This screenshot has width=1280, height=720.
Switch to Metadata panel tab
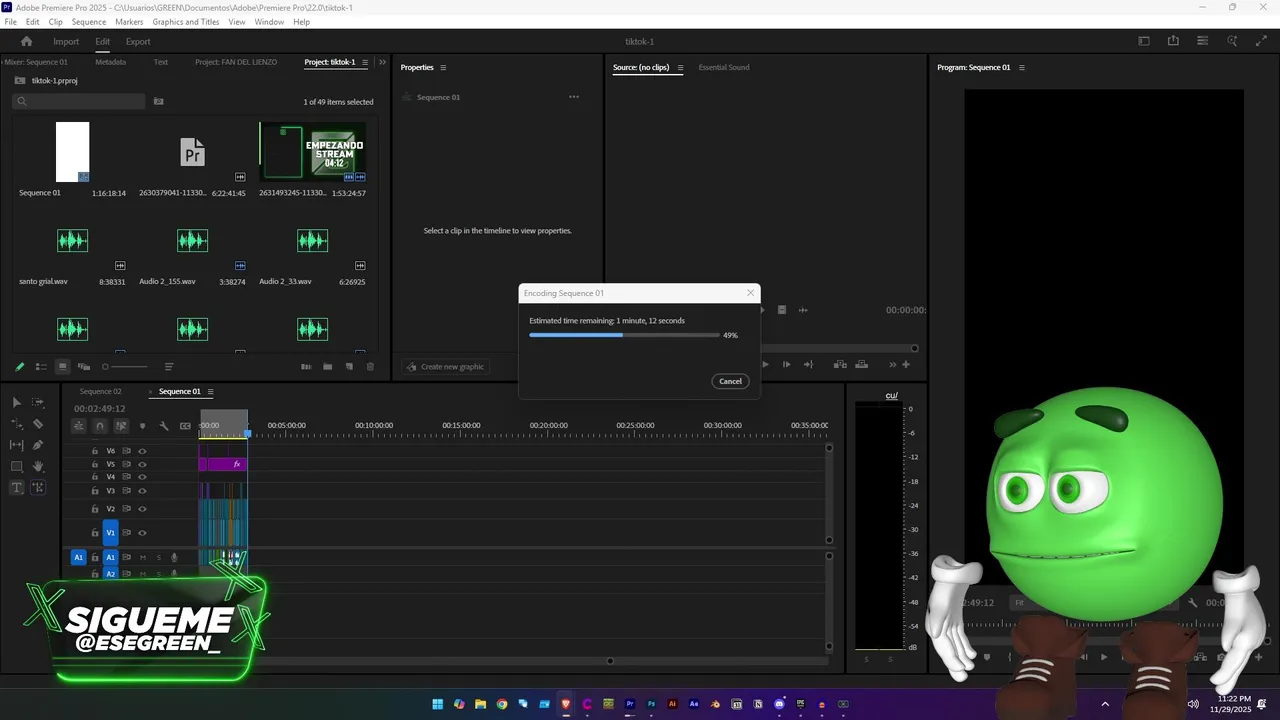point(110,62)
